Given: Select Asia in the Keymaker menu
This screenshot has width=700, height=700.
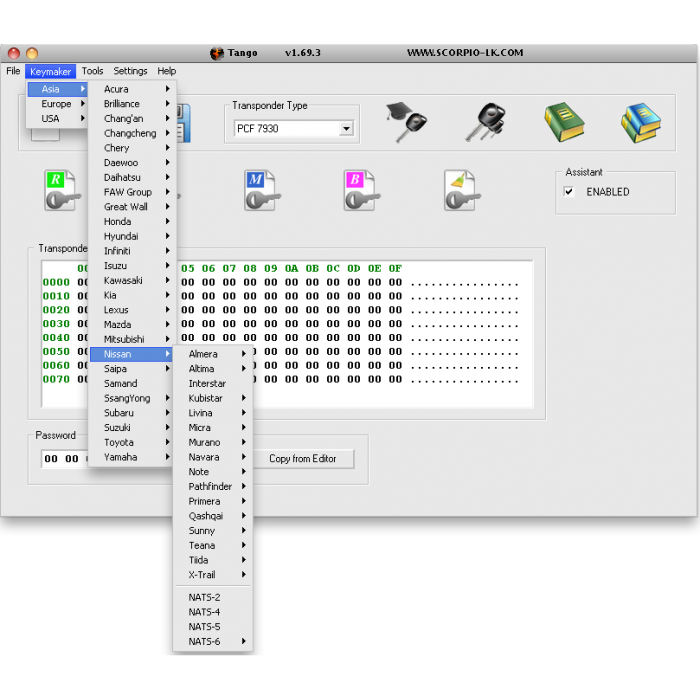Looking at the screenshot, I should (x=57, y=89).
